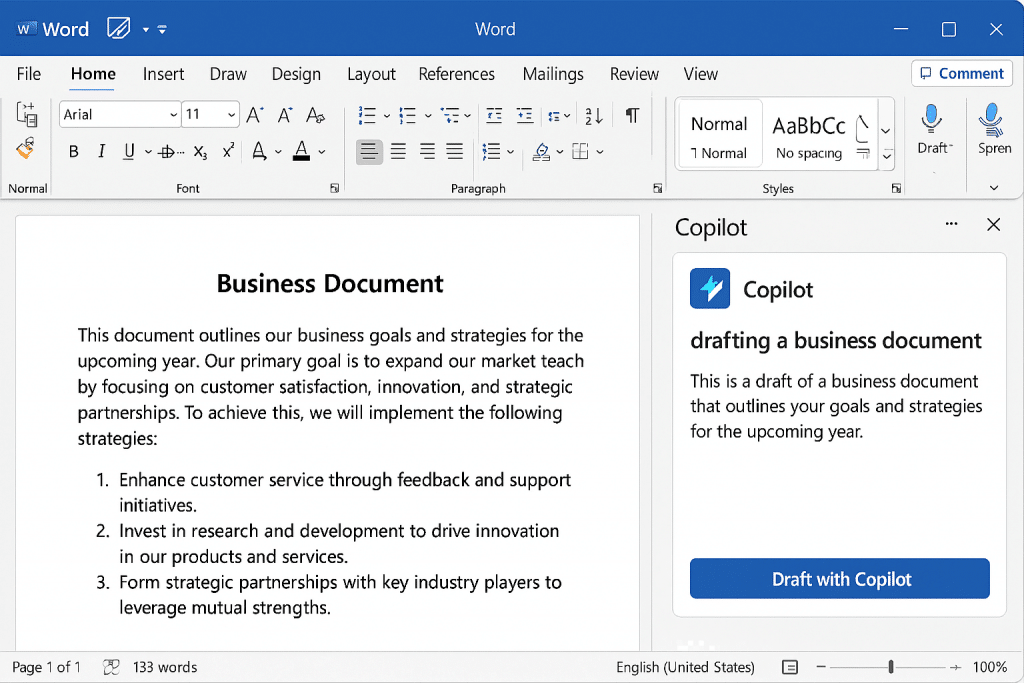
Task: Toggle Bold formatting
Action: (73, 152)
